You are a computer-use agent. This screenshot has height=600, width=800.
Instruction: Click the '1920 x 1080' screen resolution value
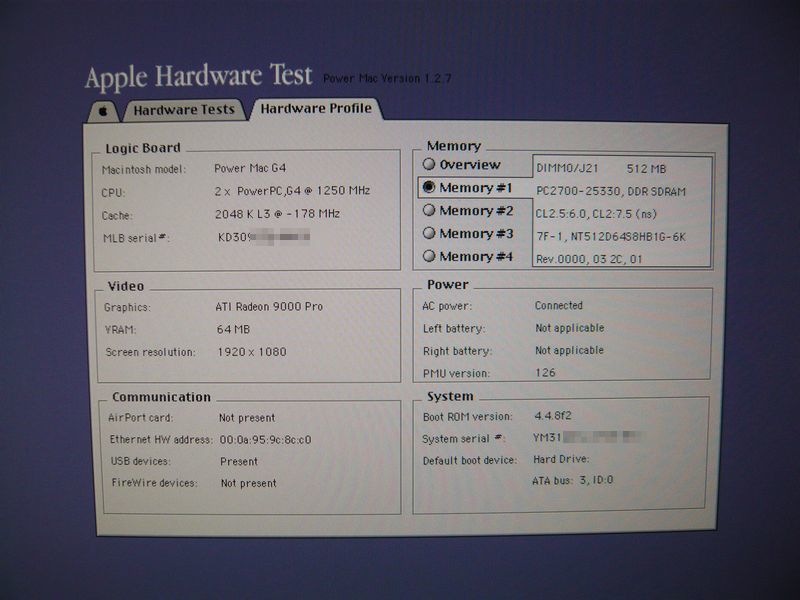point(252,352)
